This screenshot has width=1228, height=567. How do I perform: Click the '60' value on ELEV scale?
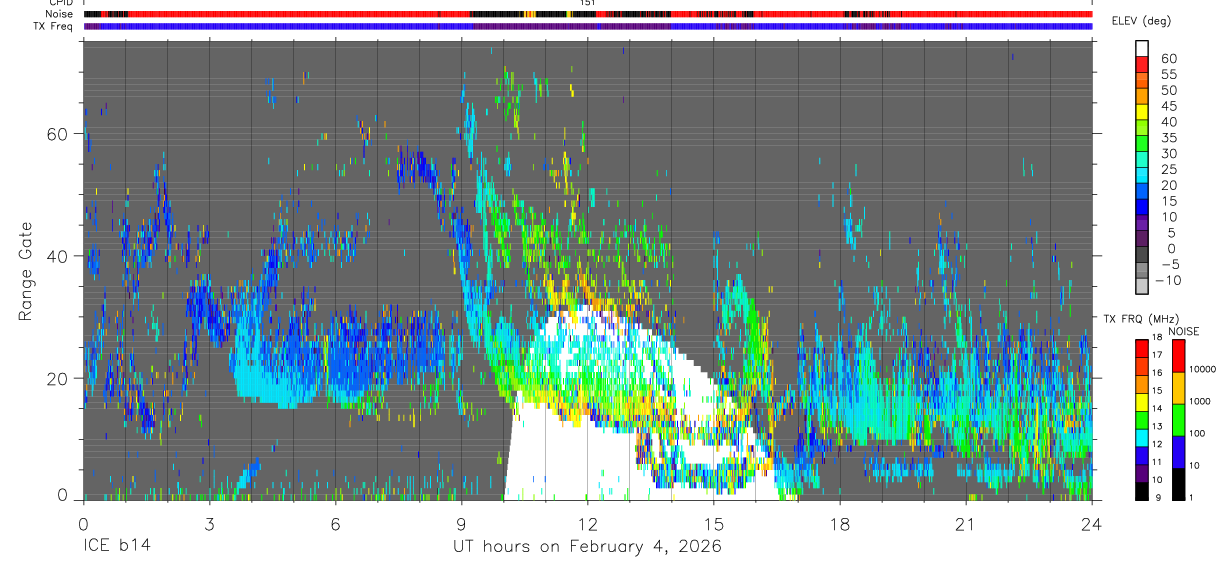click(x=1169, y=59)
